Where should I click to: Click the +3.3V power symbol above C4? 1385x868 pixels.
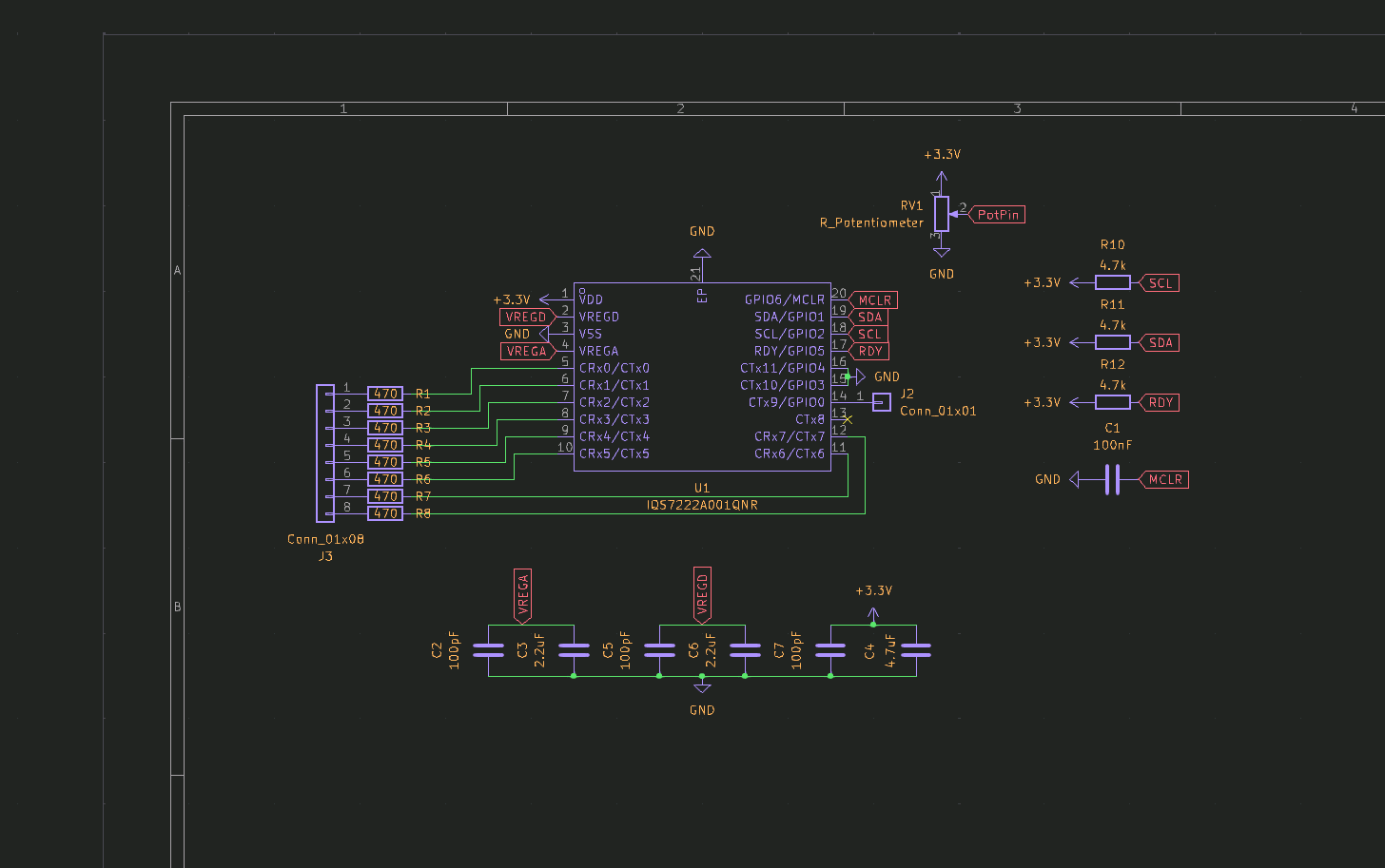pos(873,616)
